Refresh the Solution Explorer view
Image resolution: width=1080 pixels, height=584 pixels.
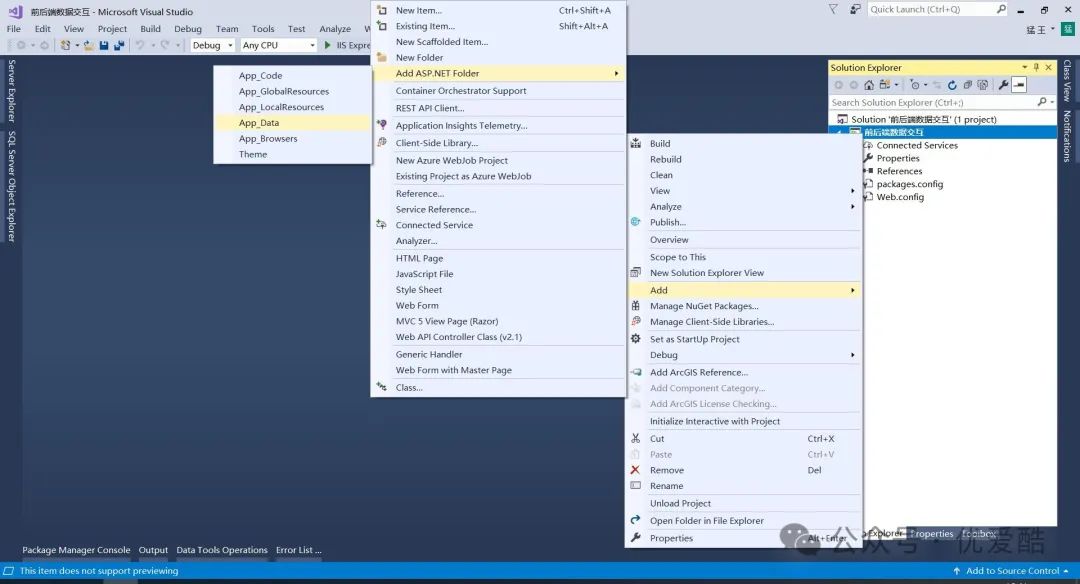click(952, 85)
